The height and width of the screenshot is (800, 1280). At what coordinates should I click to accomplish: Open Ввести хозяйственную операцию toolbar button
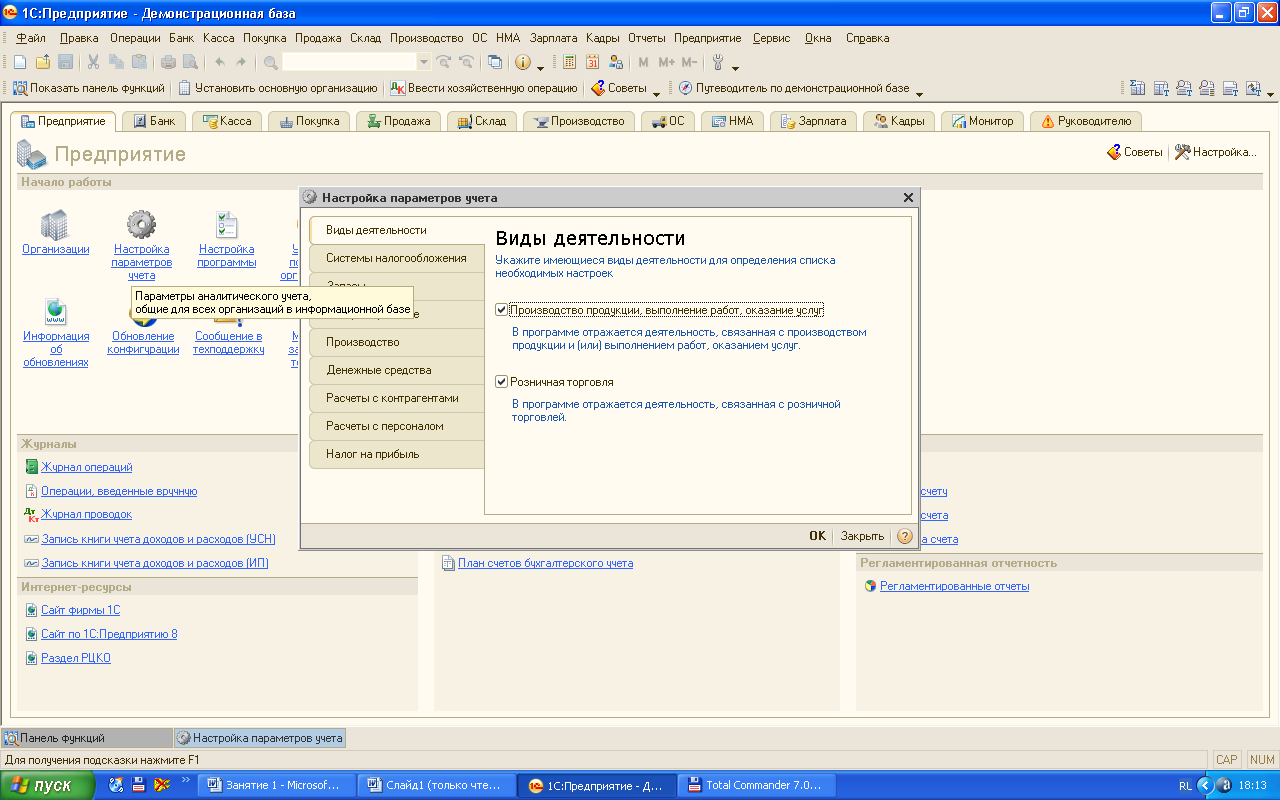tap(484, 88)
